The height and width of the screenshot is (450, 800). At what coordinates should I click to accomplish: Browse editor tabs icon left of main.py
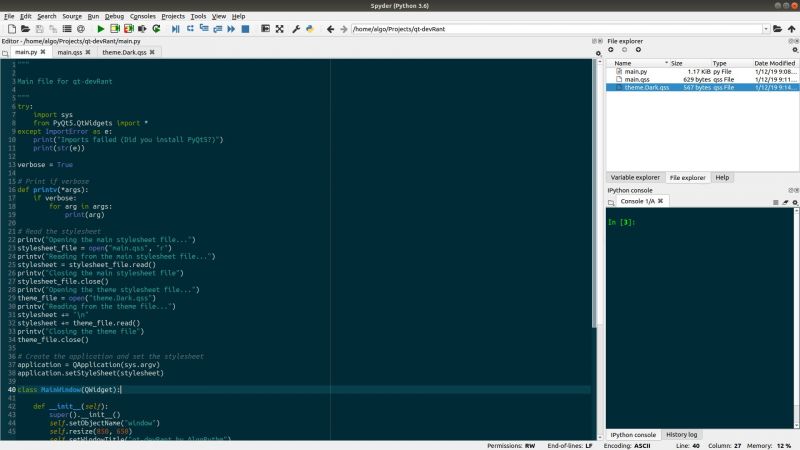(5, 53)
